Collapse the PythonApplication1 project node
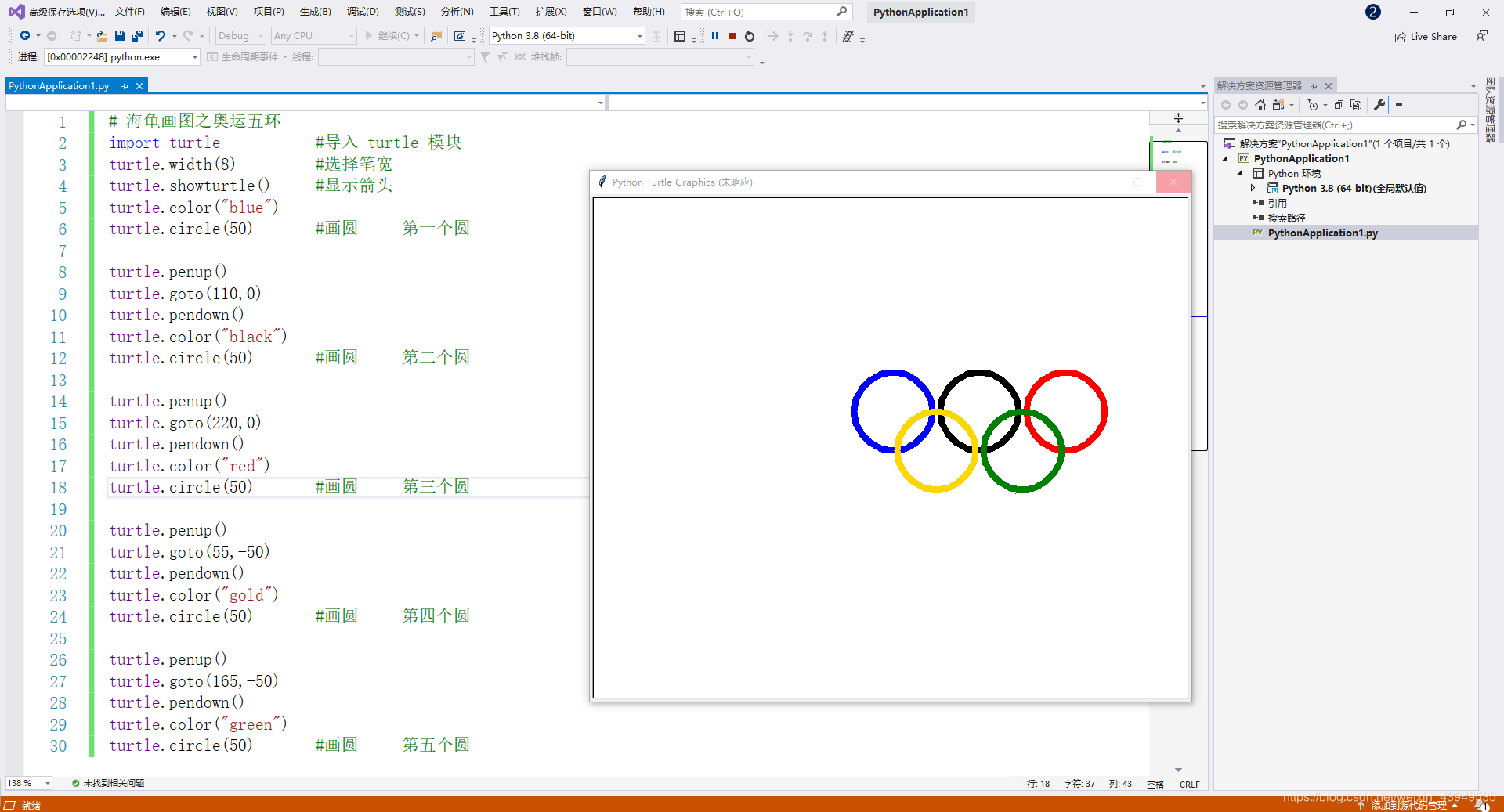 pos(1226,158)
